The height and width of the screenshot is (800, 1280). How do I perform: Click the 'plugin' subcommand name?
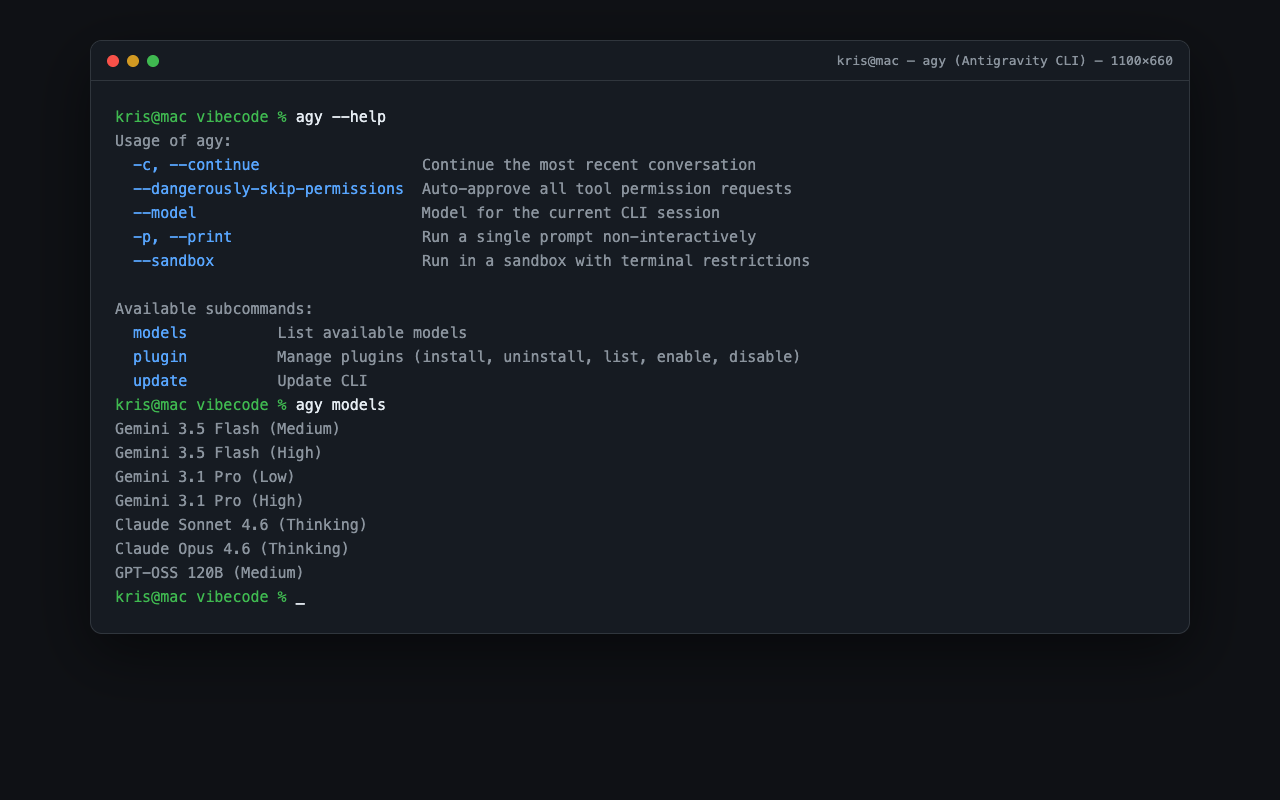point(160,357)
